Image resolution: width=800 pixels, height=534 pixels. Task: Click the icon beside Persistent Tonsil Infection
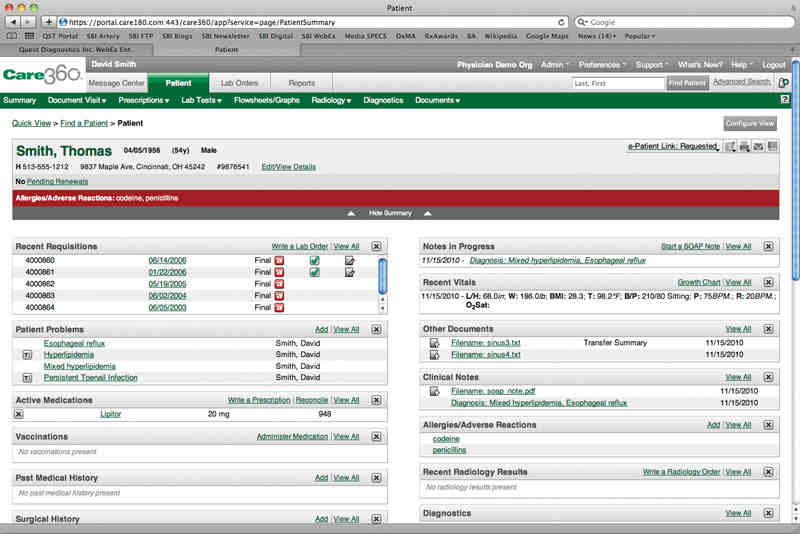pyautogui.click(x=28, y=378)
